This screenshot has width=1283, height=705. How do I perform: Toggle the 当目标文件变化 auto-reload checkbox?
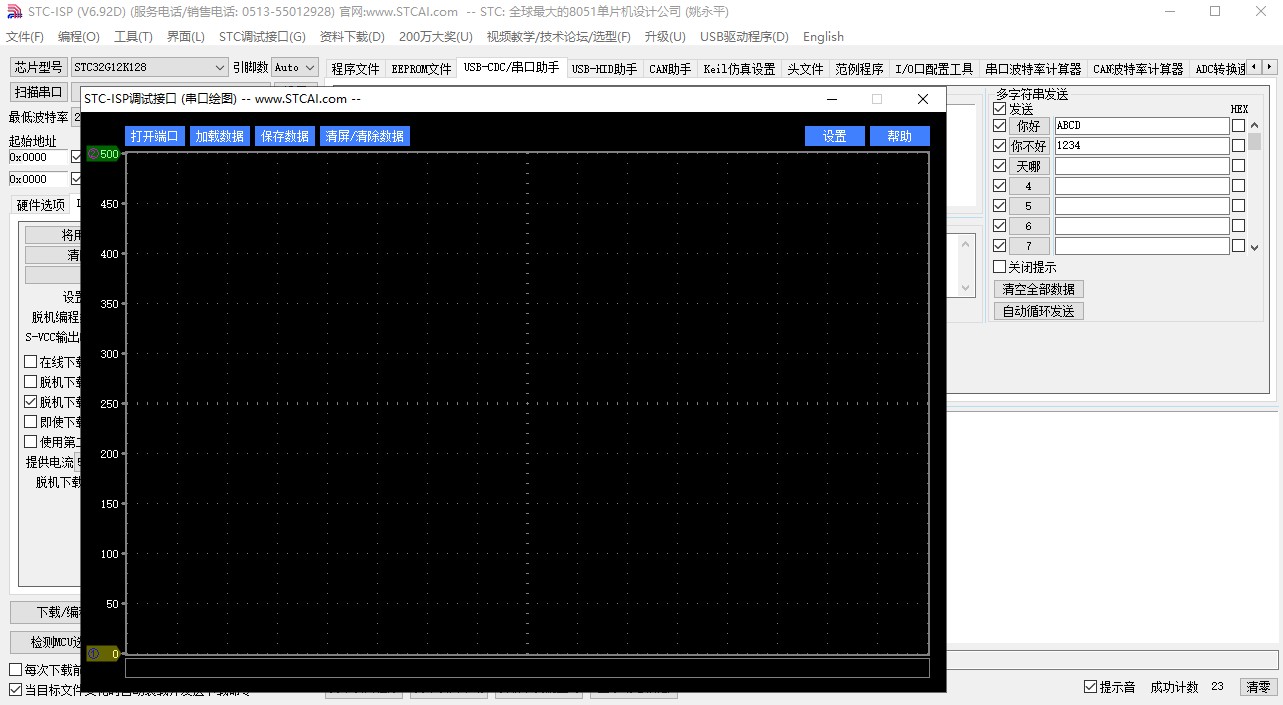click(15, 690)
